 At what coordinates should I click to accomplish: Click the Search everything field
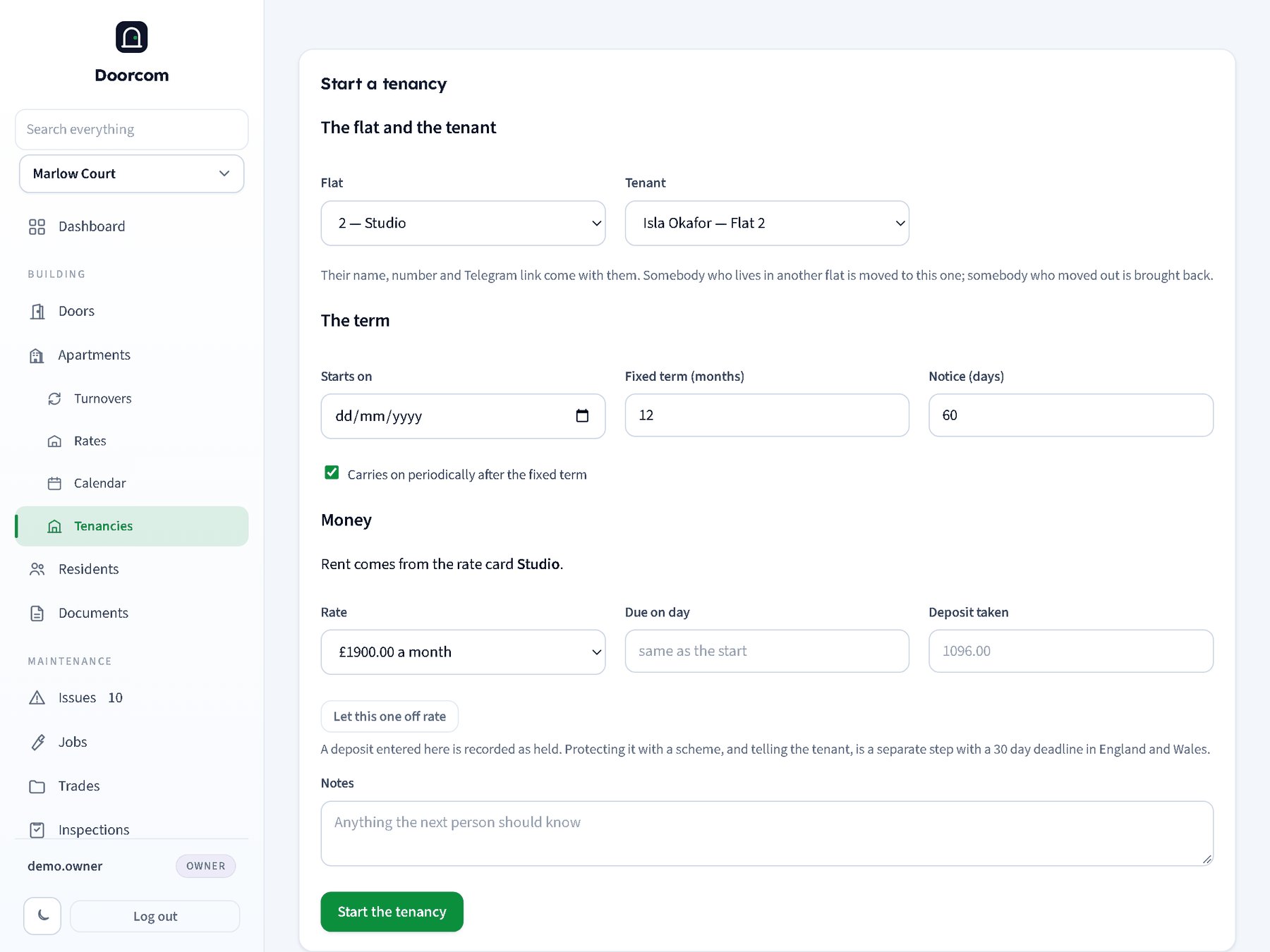coord(131,129)
